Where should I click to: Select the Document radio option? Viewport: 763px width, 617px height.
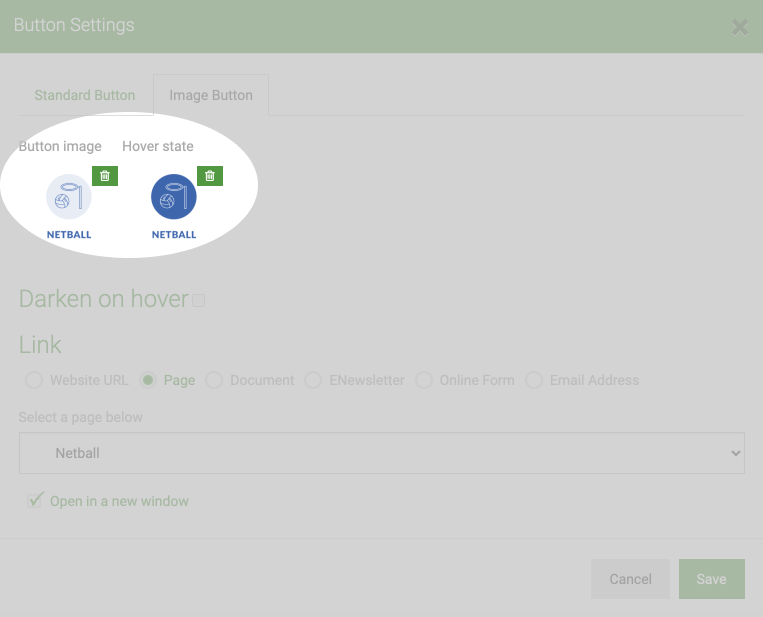[x=214, y=380]
